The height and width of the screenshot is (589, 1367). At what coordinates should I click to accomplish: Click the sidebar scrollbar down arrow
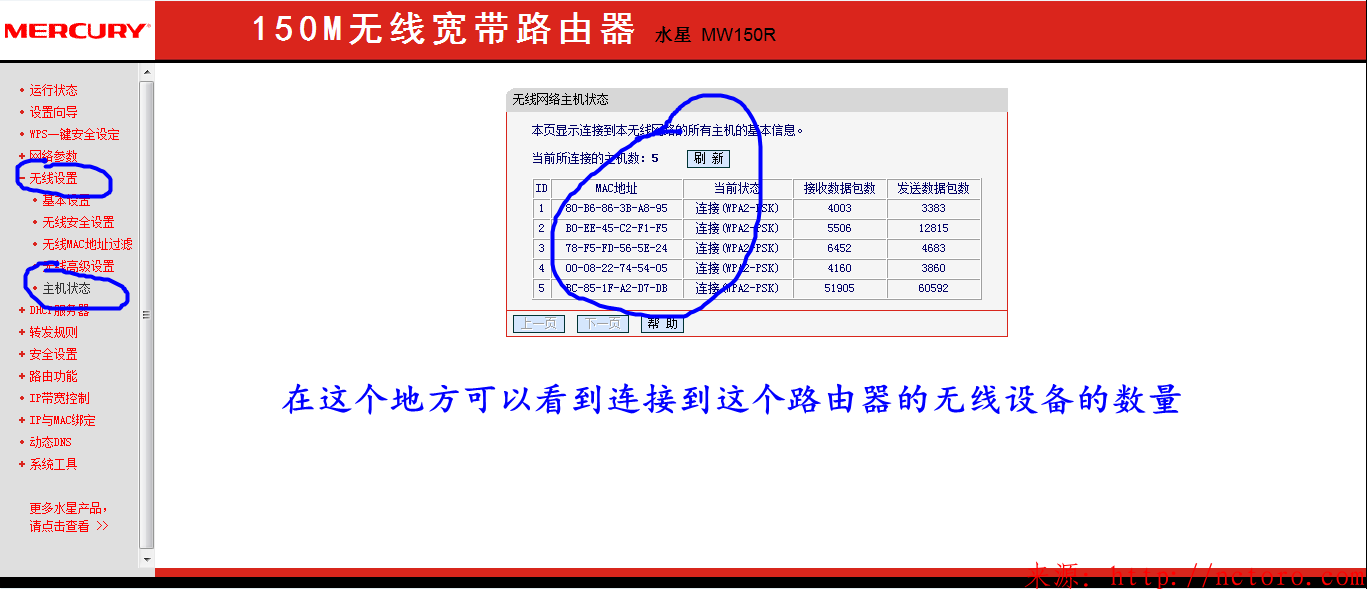click(147, 558)
